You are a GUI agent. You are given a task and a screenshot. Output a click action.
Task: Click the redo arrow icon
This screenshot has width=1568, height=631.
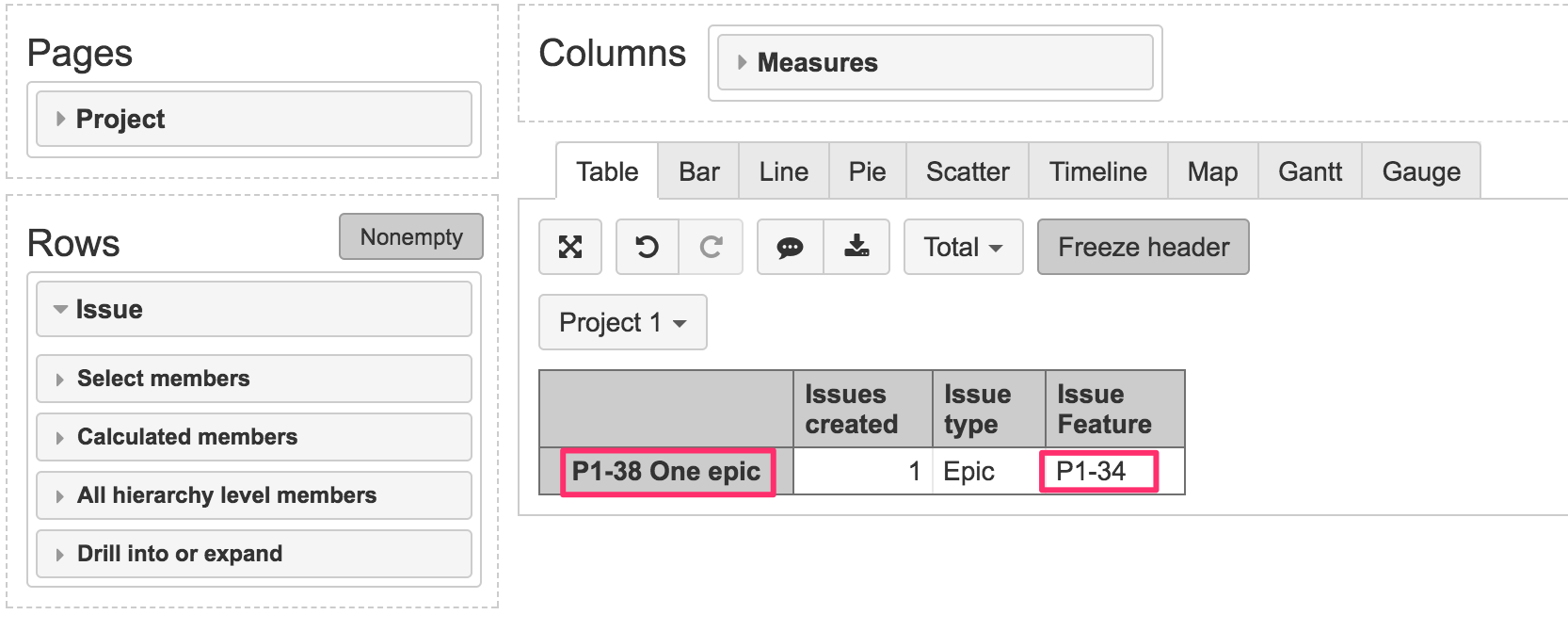click(712, 247)
